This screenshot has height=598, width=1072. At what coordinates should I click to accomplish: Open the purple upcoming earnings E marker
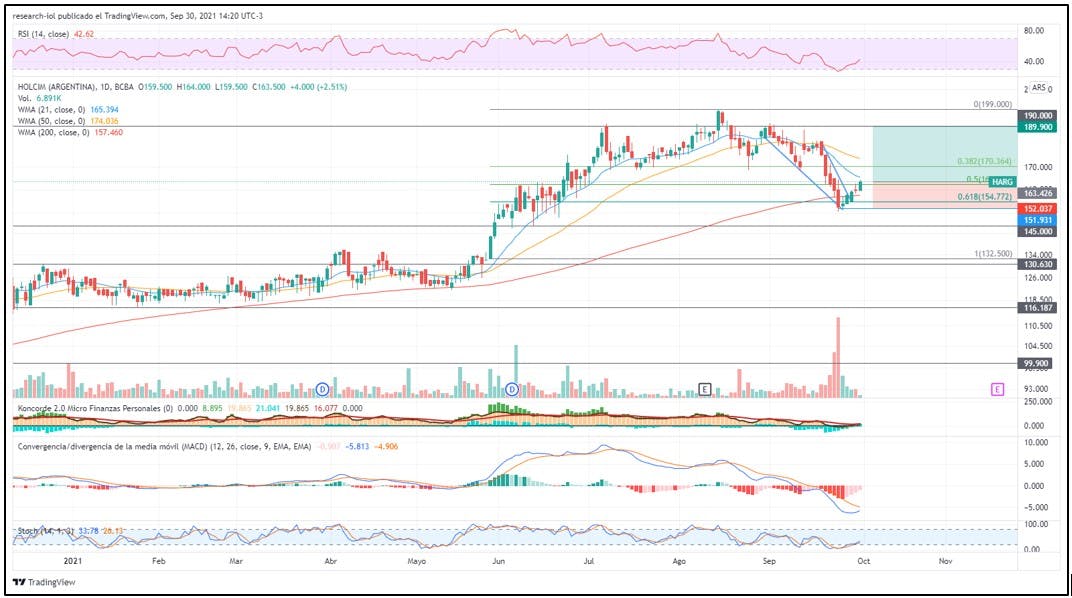(x=997, y=390)
